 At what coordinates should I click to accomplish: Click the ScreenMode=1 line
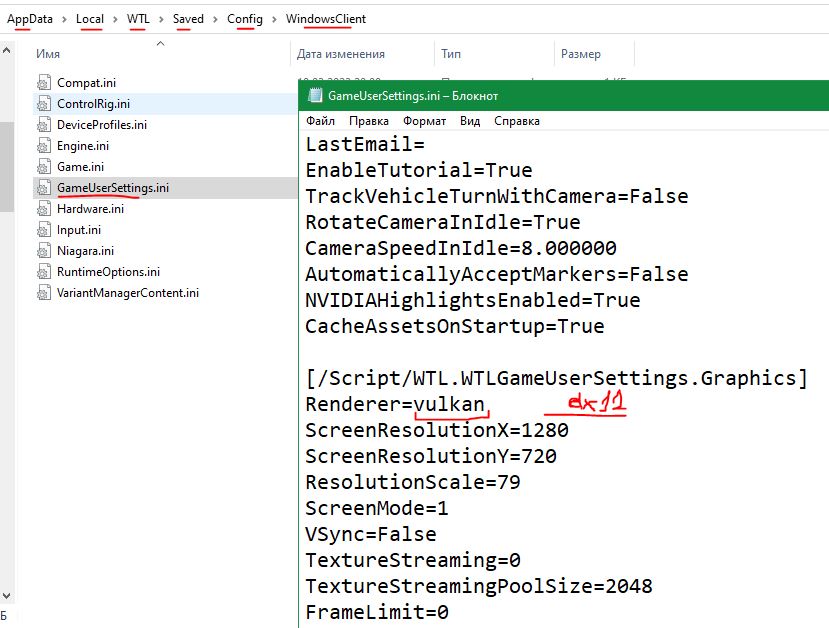pos(377,509)
